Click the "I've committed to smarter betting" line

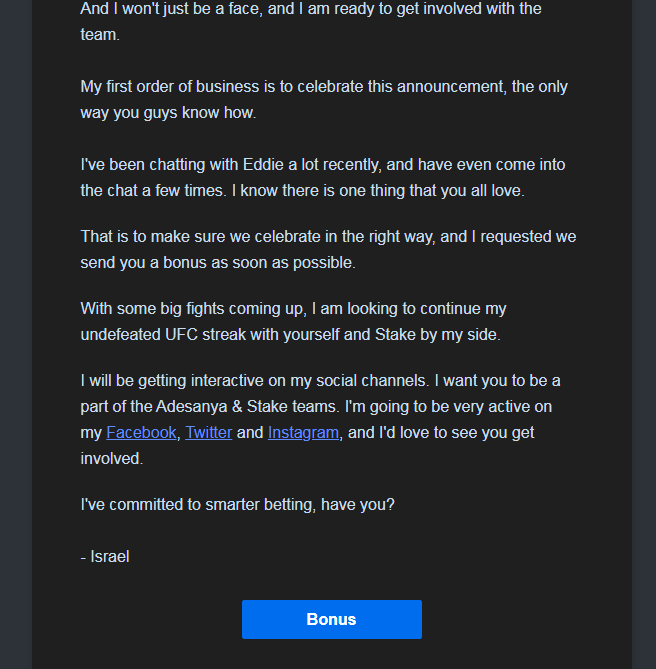(238, 505)
